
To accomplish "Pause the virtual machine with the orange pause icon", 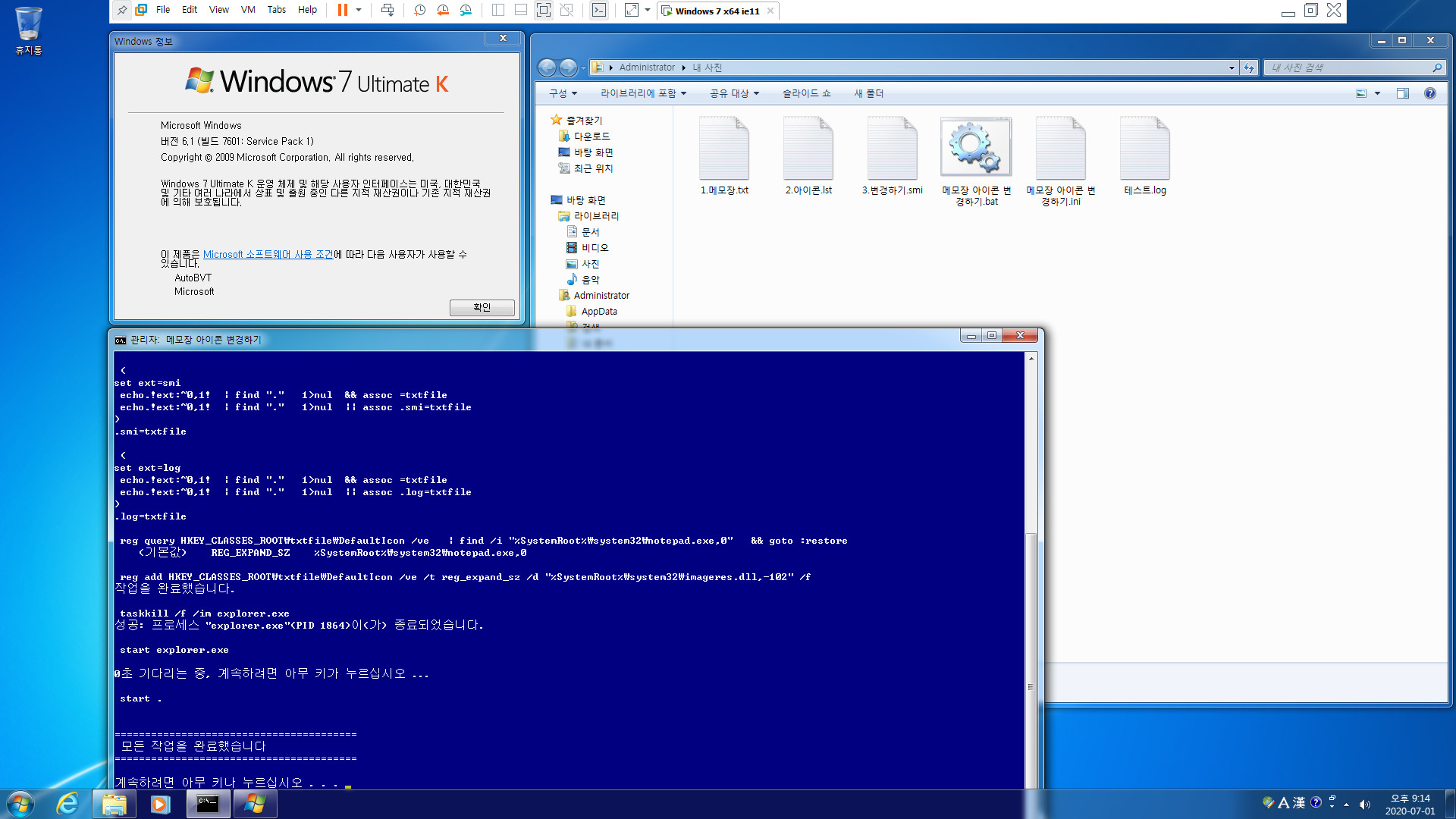I will tap(343, 10).
